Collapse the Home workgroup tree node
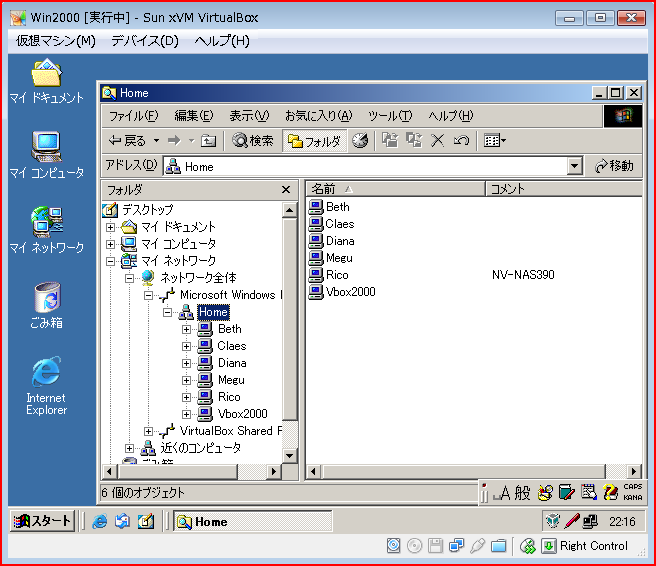This screenshot has width=656, height=566. [168, 312]
